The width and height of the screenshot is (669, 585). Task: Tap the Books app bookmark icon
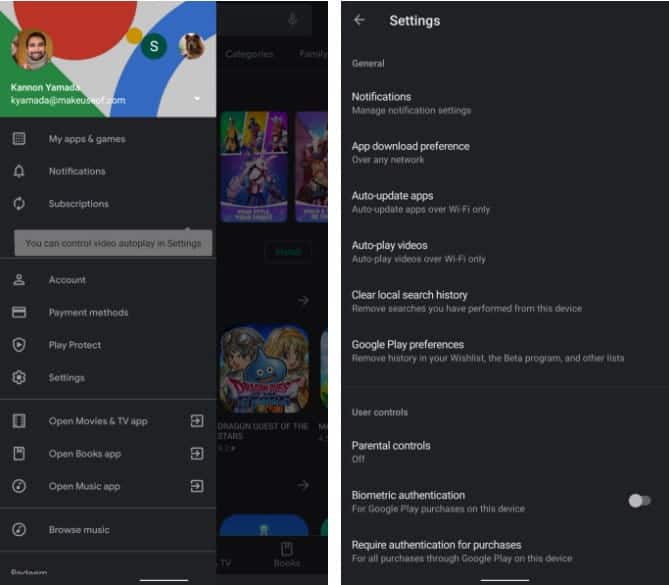pos(19,453)
